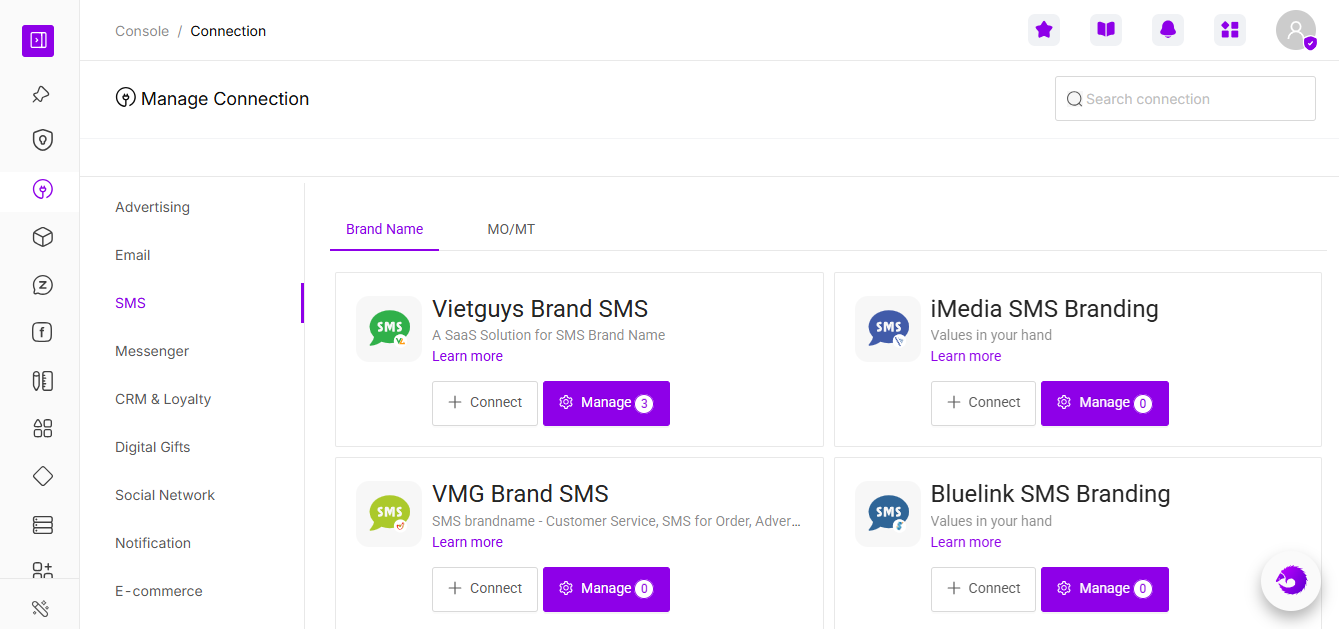Image resolution: width=1339 pixels, height=629 pixels.
Task: Select CRM & Loyalty category
Action: 163,399
